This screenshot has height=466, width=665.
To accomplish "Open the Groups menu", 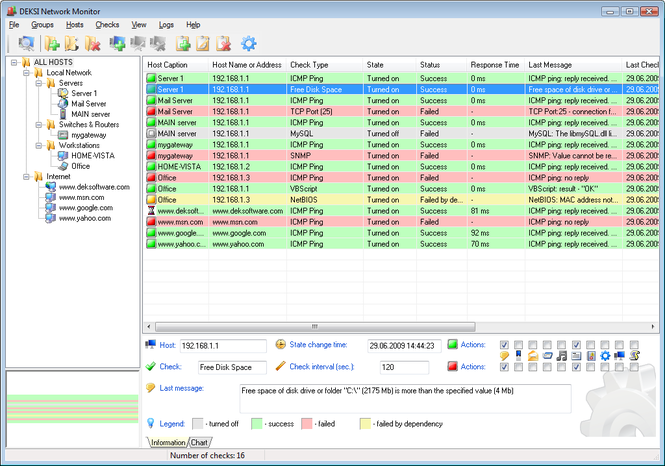I will pyautogui.click(x=42, y=25).
